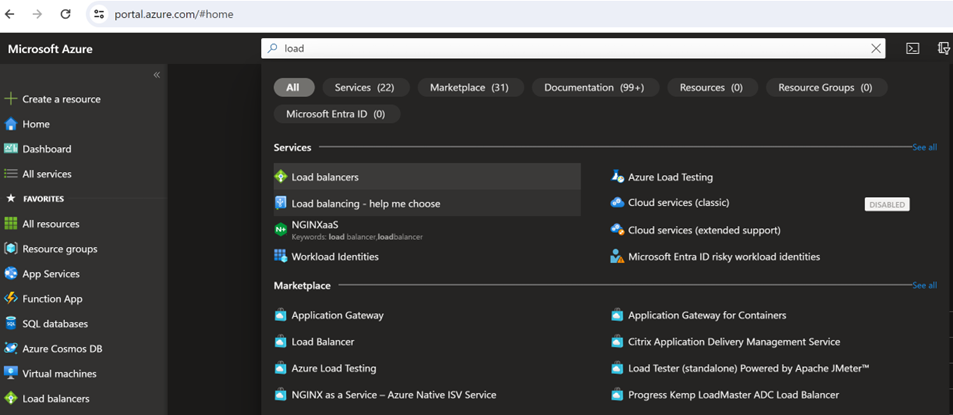Open Load balancers service result icon
The height and width of the screenshot is (415, 953).
point(280,177)
